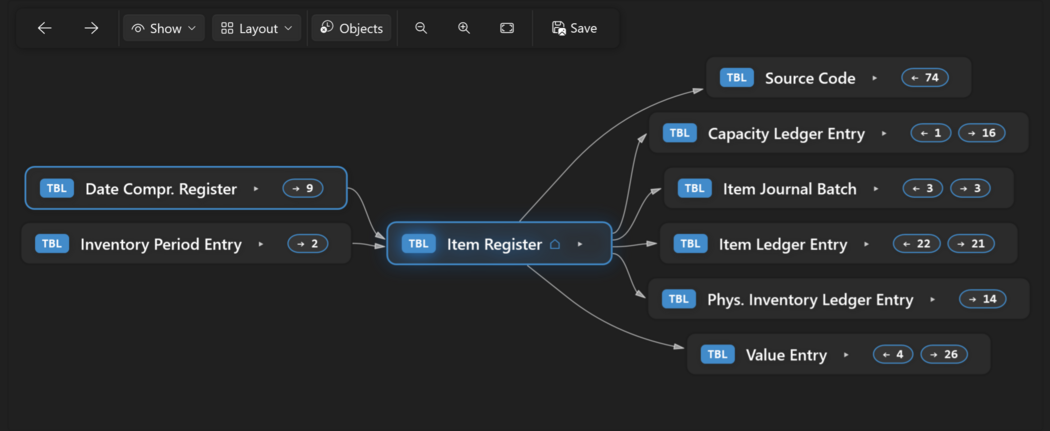Expand the Capacity Ledger Entry node arrow
Screen dimensions: 1050x431
[x=884, y=134]
